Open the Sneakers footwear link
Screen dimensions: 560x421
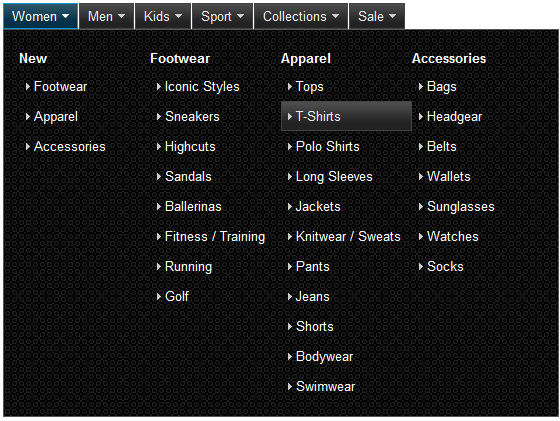click(192, 116)
